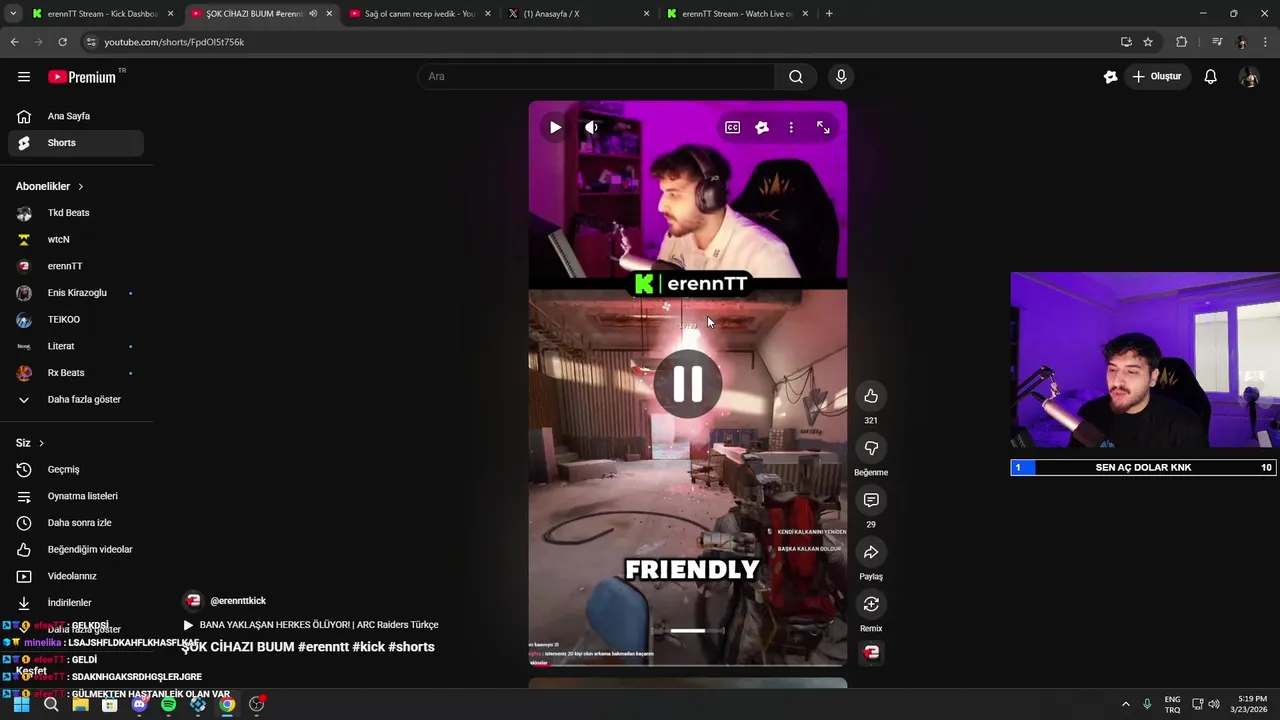The image size is (1280, 720).
Task: Open the Tkd Beats subscription channel
Action: (76, 213)
